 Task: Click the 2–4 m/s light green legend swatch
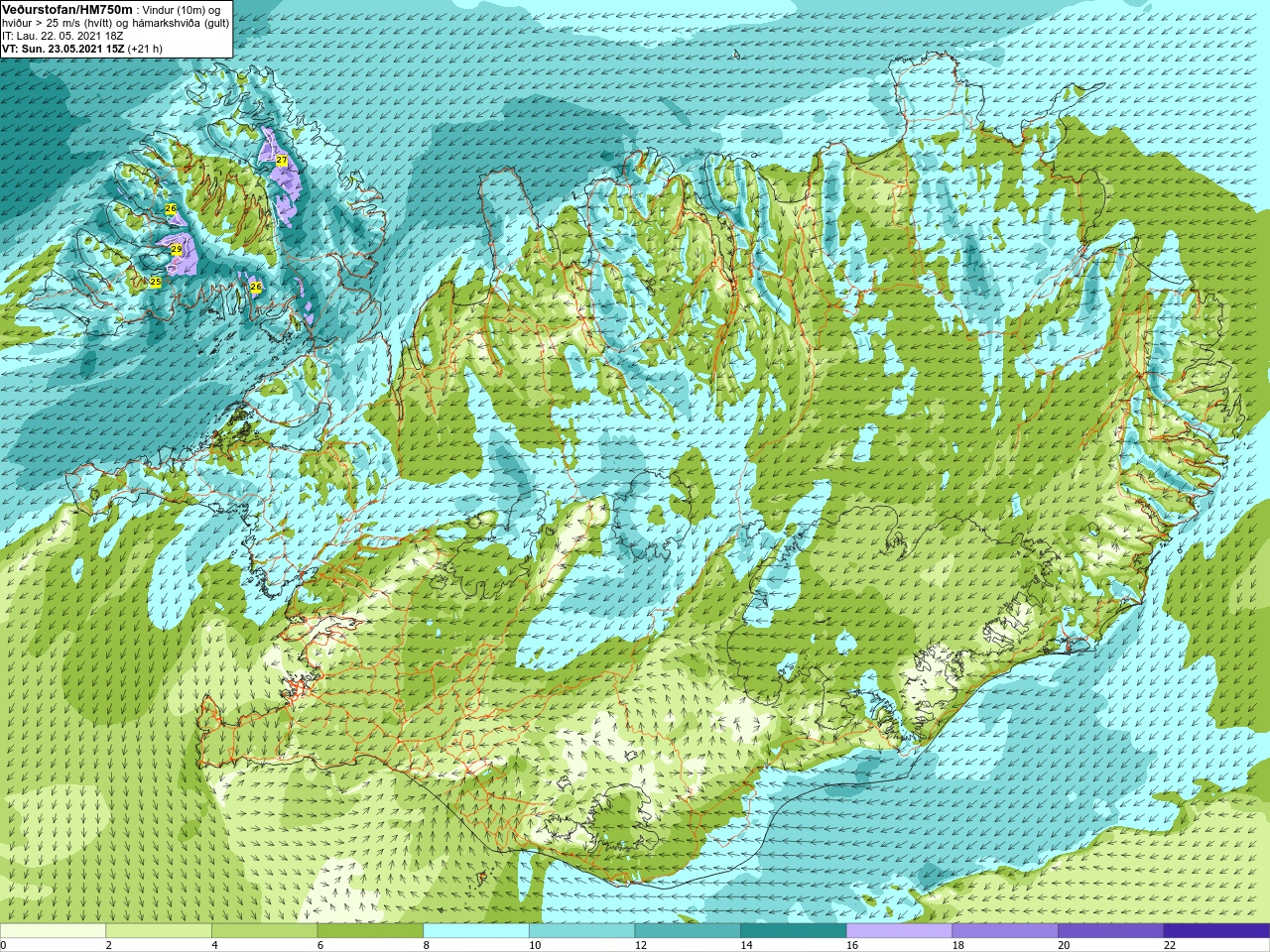[x=159, y=931]
